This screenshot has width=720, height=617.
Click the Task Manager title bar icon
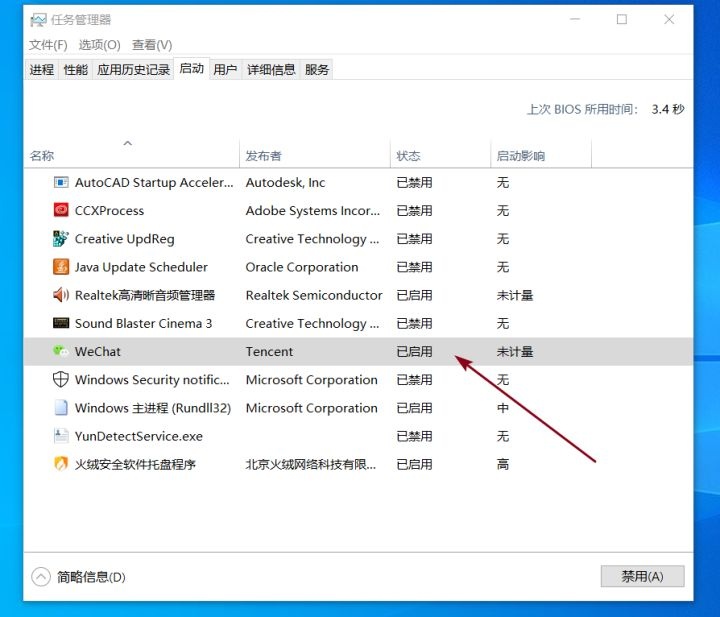pyautogui.click(x=38, y=20)
